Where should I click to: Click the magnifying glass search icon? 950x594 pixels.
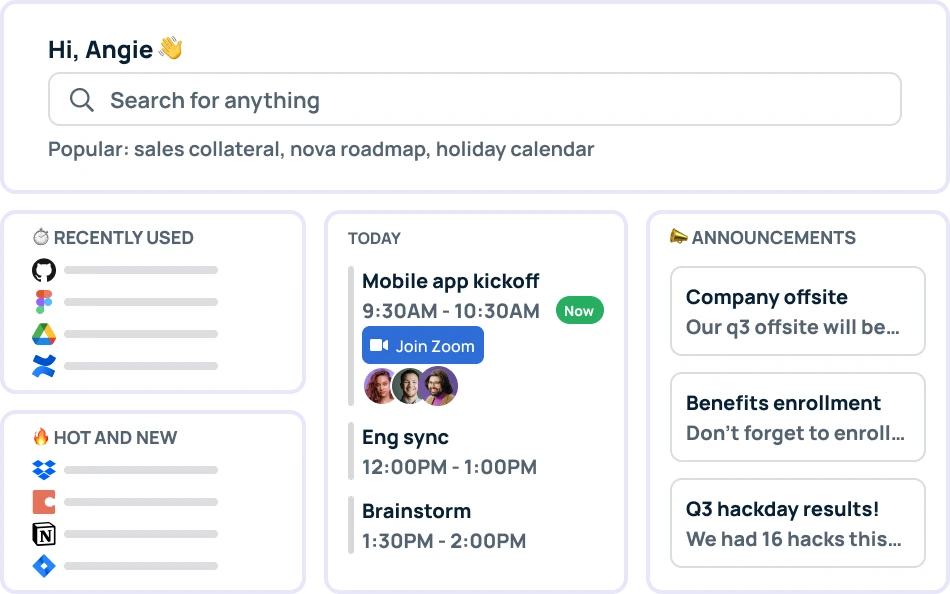[x=81, y=100]
